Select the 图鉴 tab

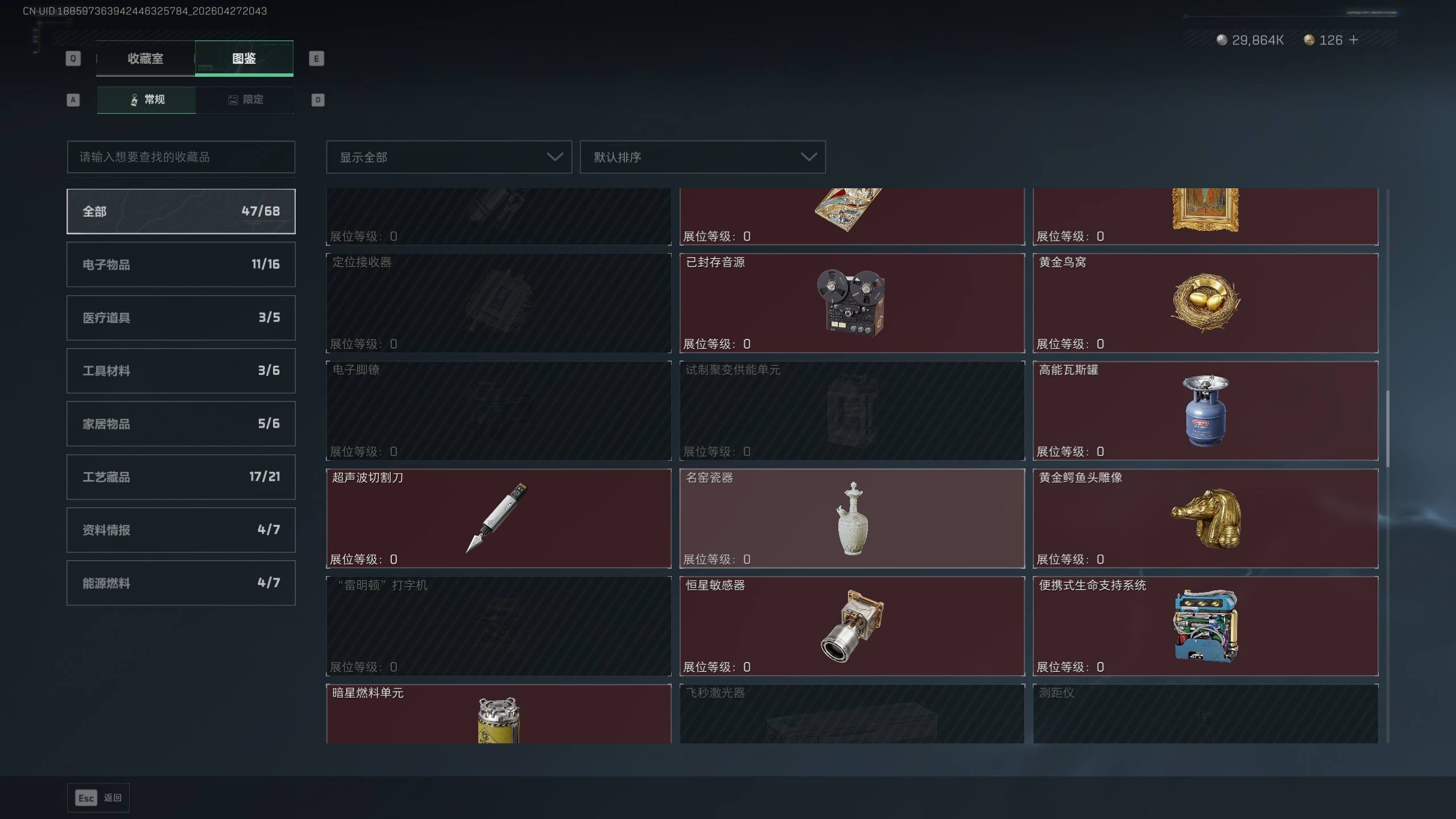point(244,58)
